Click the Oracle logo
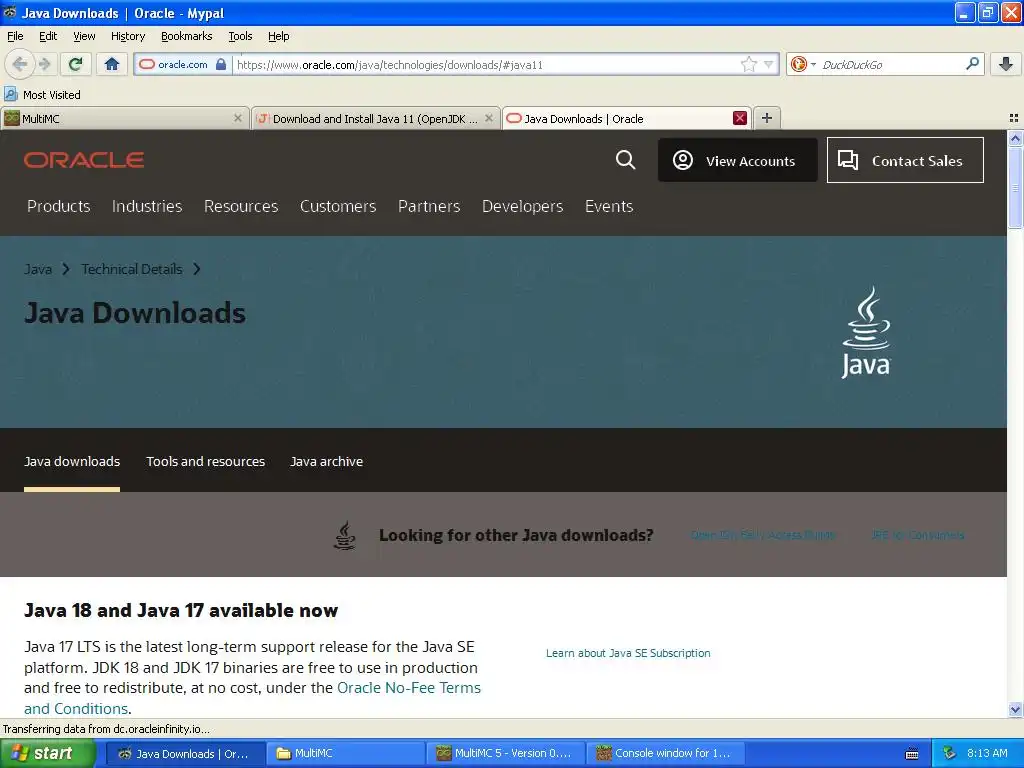This screenshot has width=1024, height=768. (x=84, y=160)
